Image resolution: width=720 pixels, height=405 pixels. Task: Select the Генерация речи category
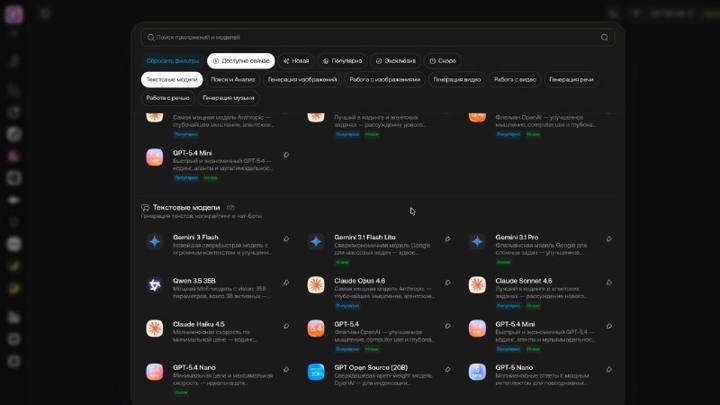571,79
